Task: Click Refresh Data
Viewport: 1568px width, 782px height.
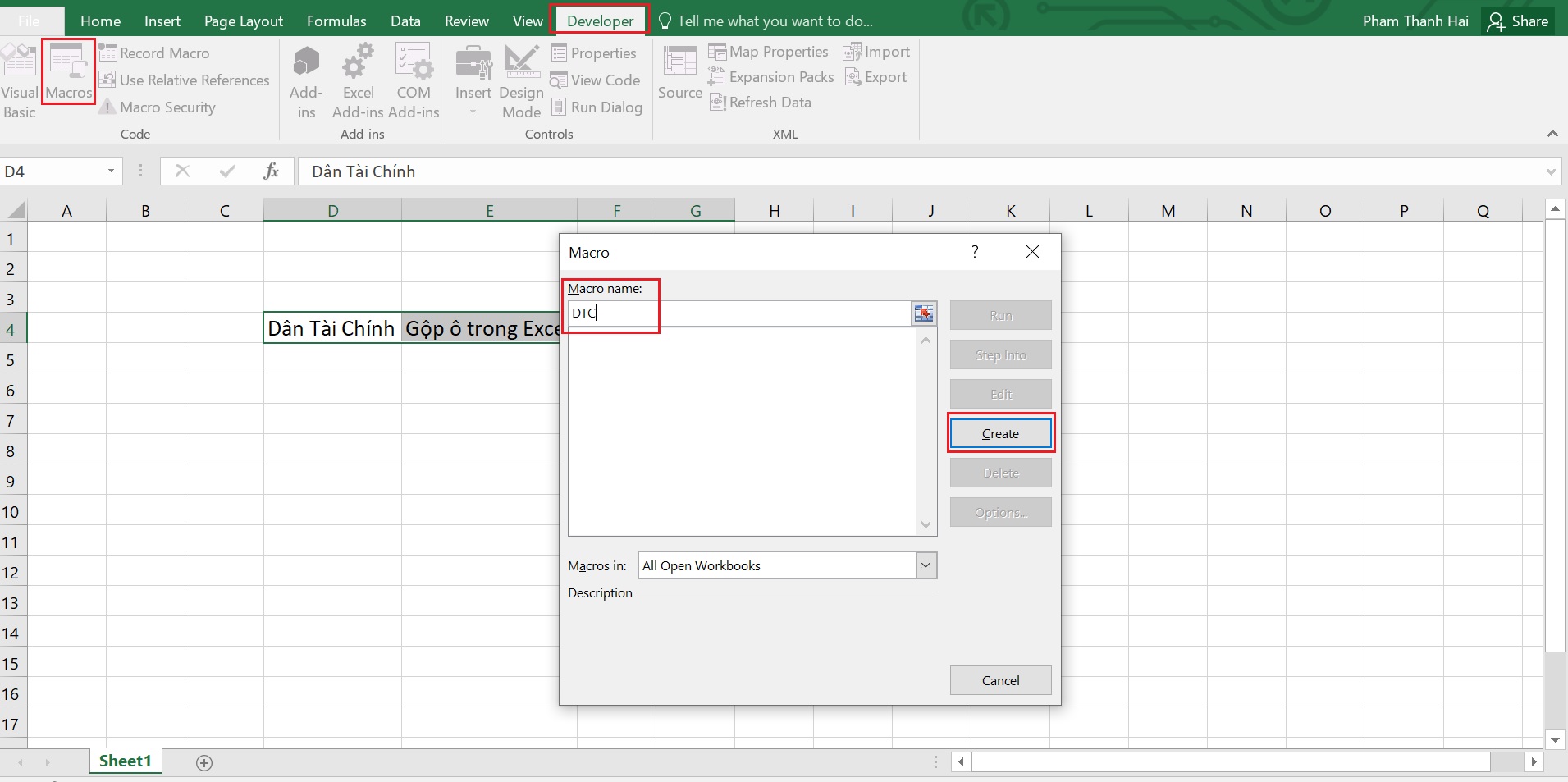Action: pyautogui.click(x=761, y=103)
